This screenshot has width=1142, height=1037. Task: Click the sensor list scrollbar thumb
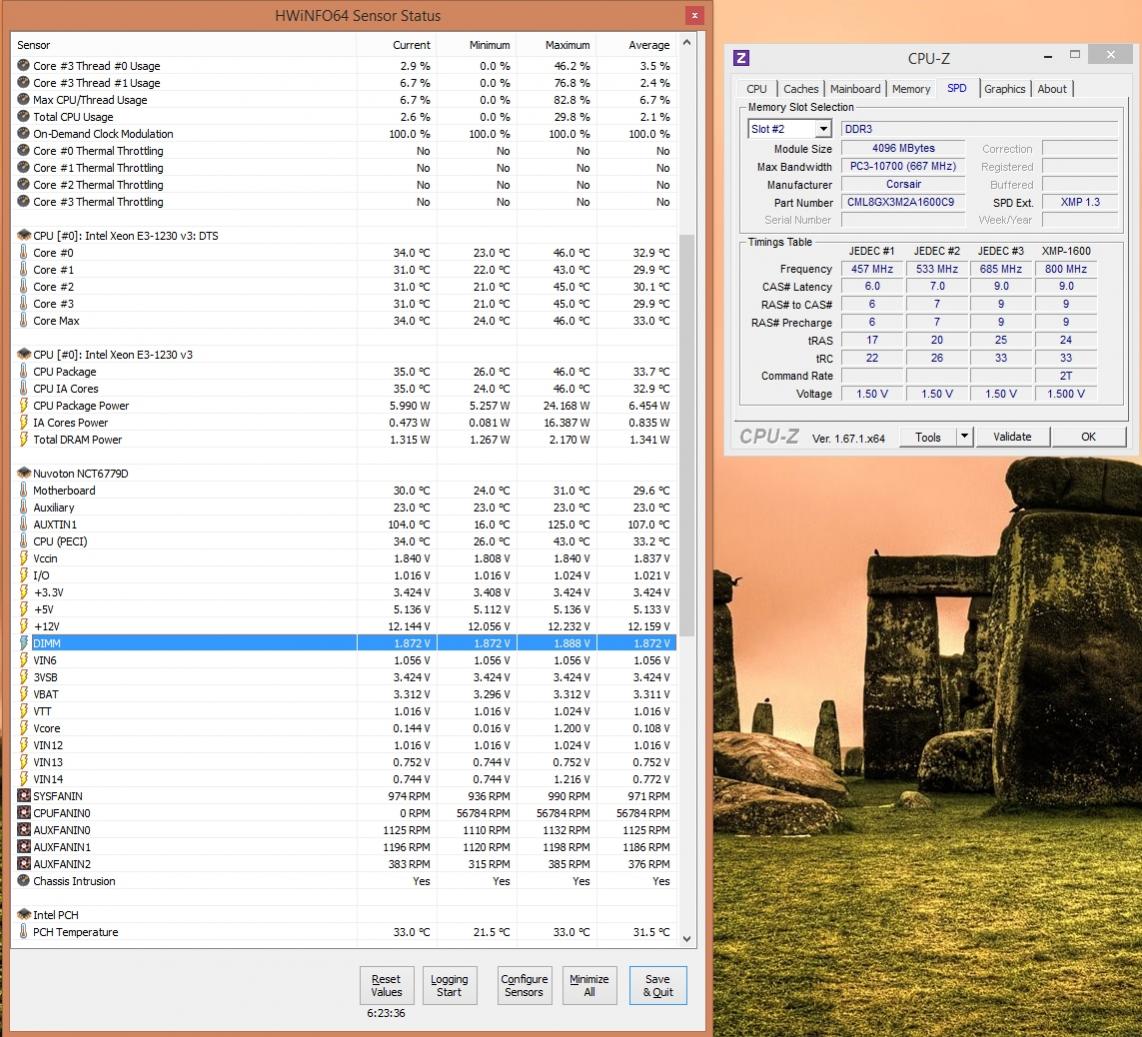pos(686,435)
